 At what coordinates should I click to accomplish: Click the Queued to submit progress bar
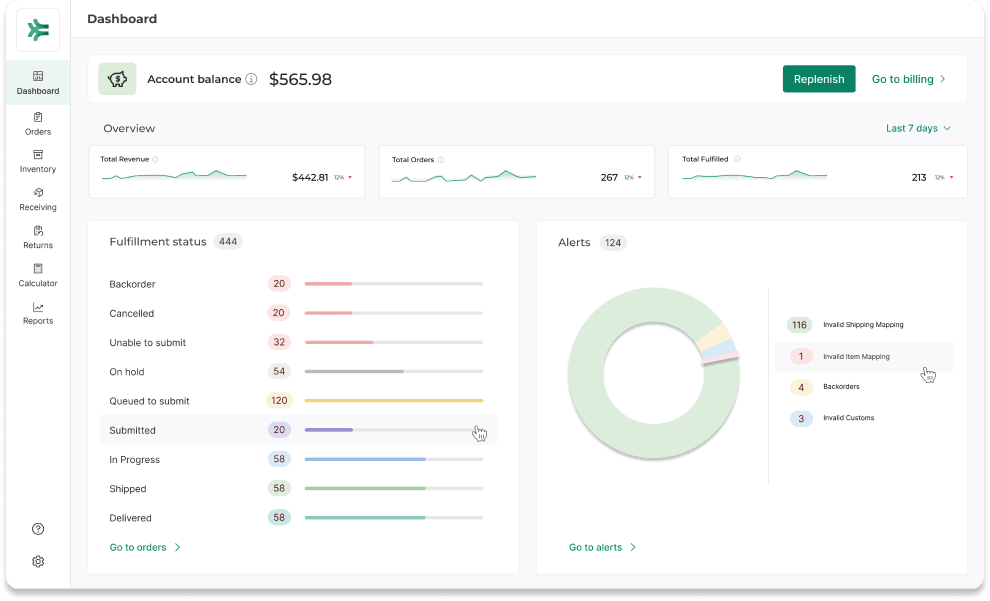pos(393,401)
